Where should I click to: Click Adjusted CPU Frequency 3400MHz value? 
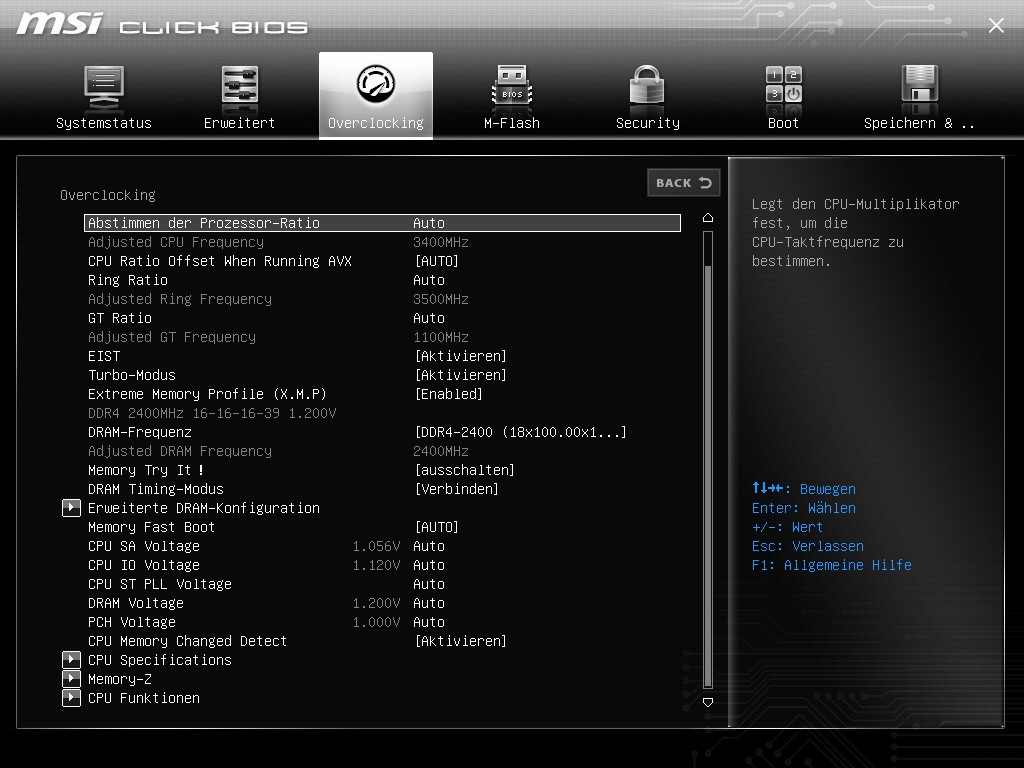pyautogui.click(x=441, y=242)
